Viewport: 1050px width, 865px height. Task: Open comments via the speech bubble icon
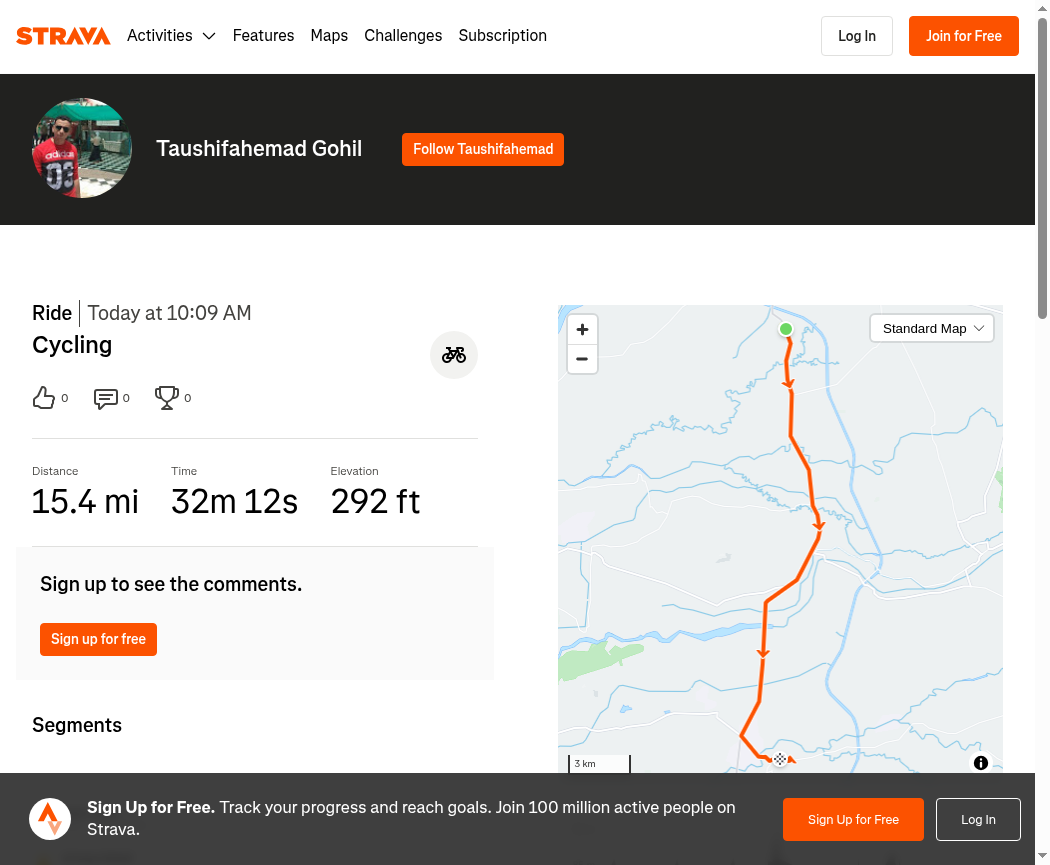point(106,398)
